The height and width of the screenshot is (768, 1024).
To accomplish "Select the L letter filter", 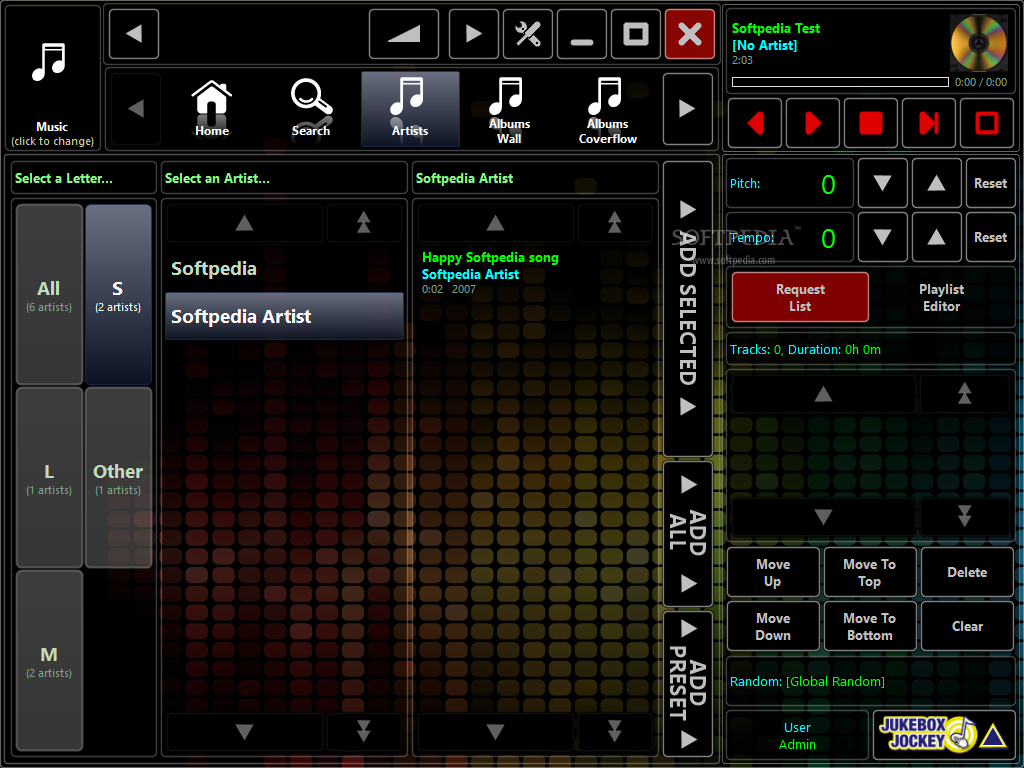I will click(x=49, y=477).
